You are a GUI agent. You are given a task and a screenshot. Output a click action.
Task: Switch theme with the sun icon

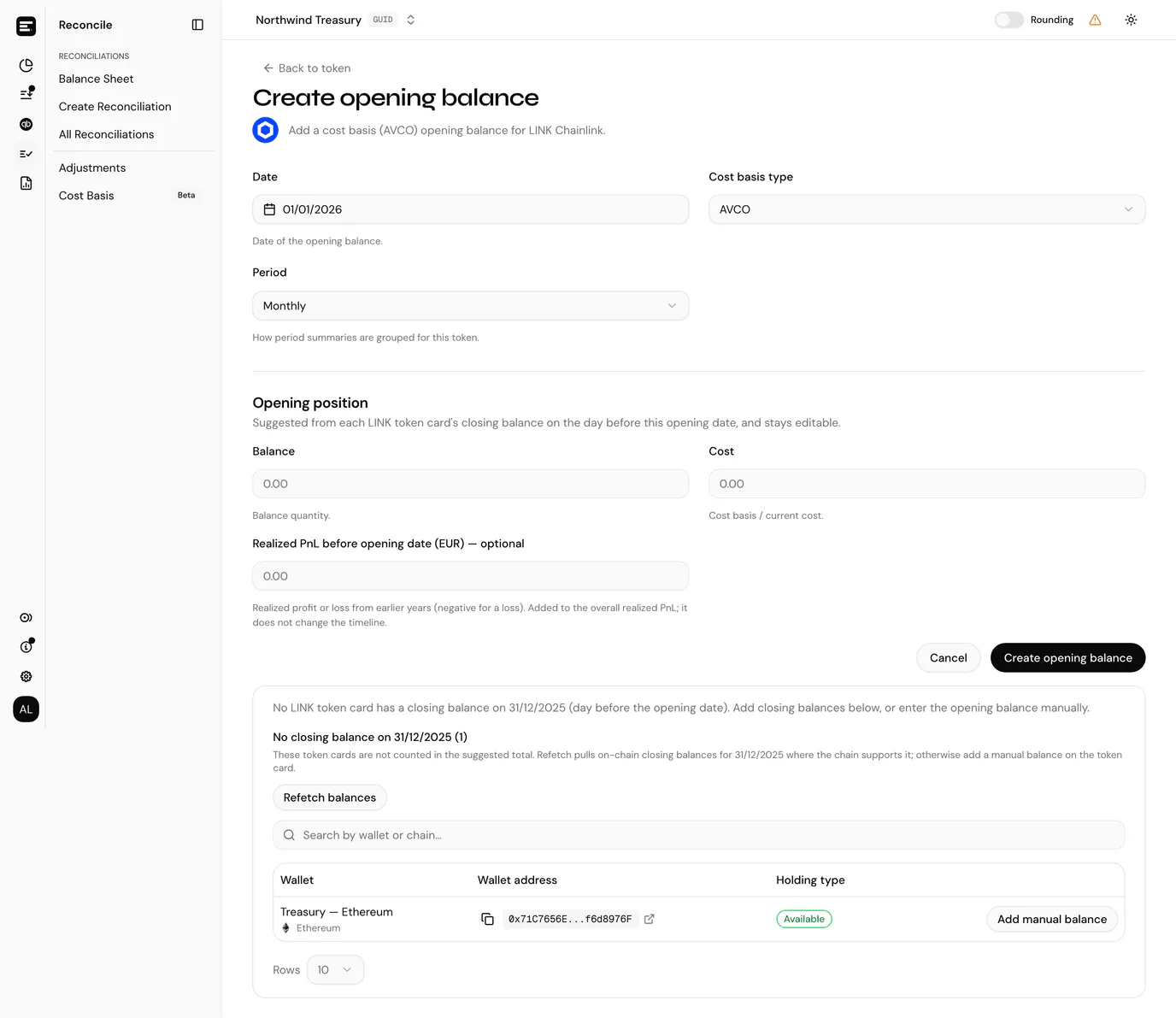coord(1131,20)
